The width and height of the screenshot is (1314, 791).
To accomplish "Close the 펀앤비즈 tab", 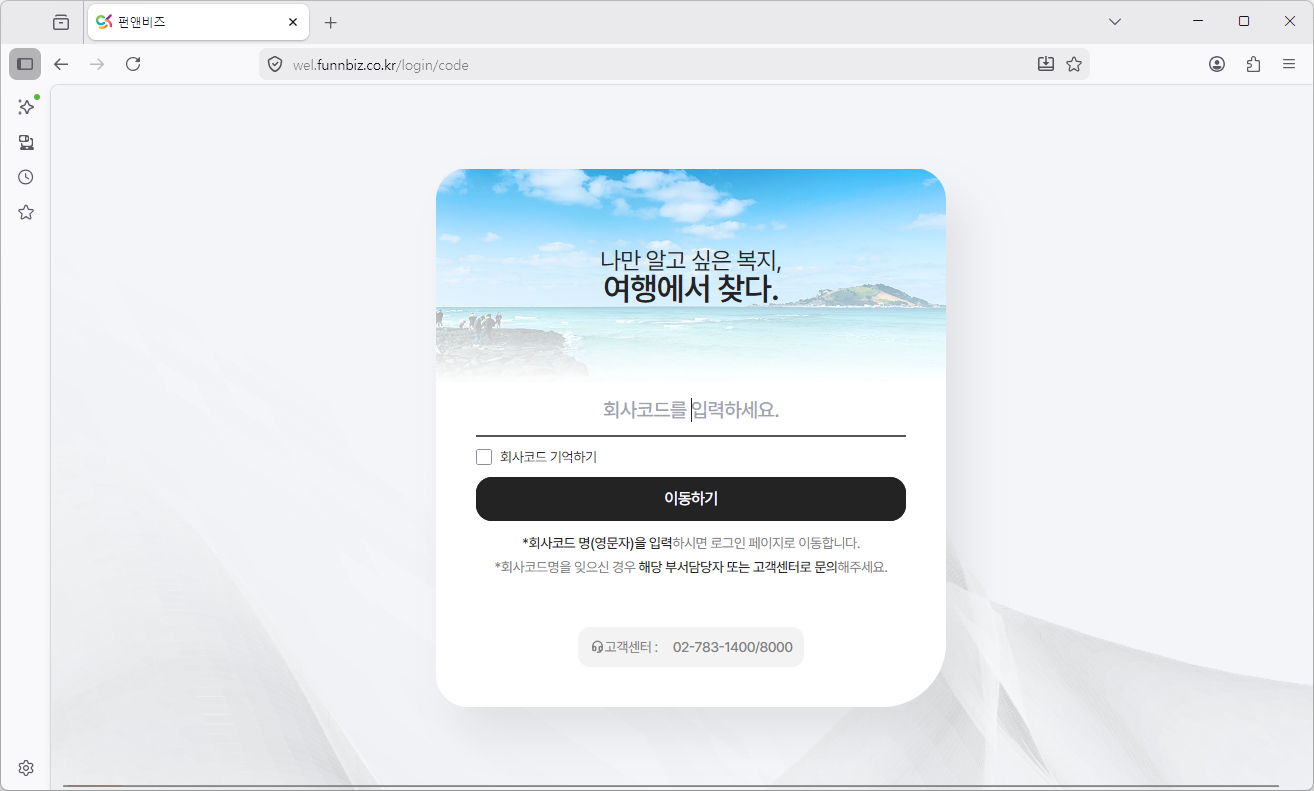I will click(293, 22).
